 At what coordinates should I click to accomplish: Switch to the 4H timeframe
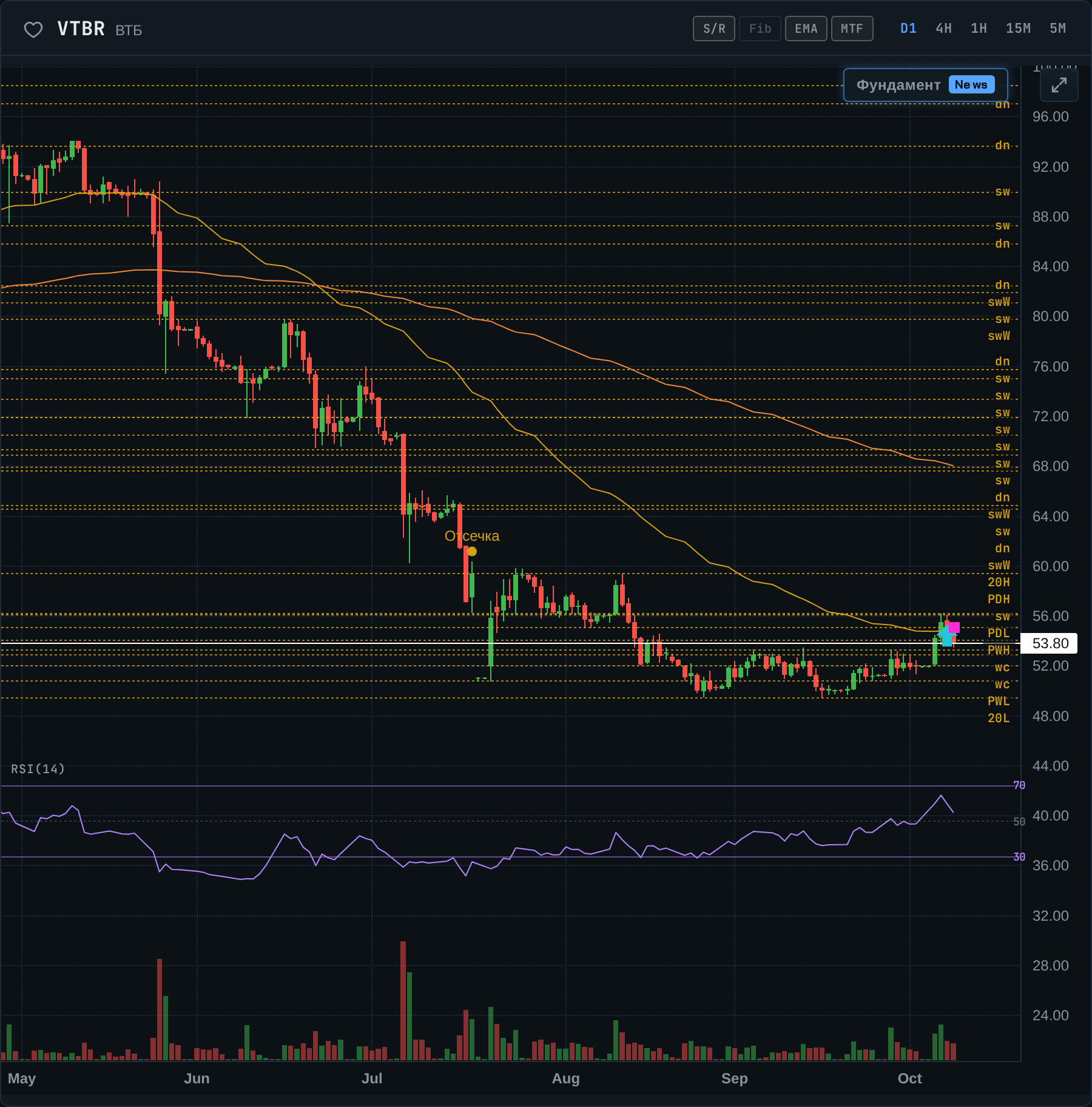(x=943, y=29)
